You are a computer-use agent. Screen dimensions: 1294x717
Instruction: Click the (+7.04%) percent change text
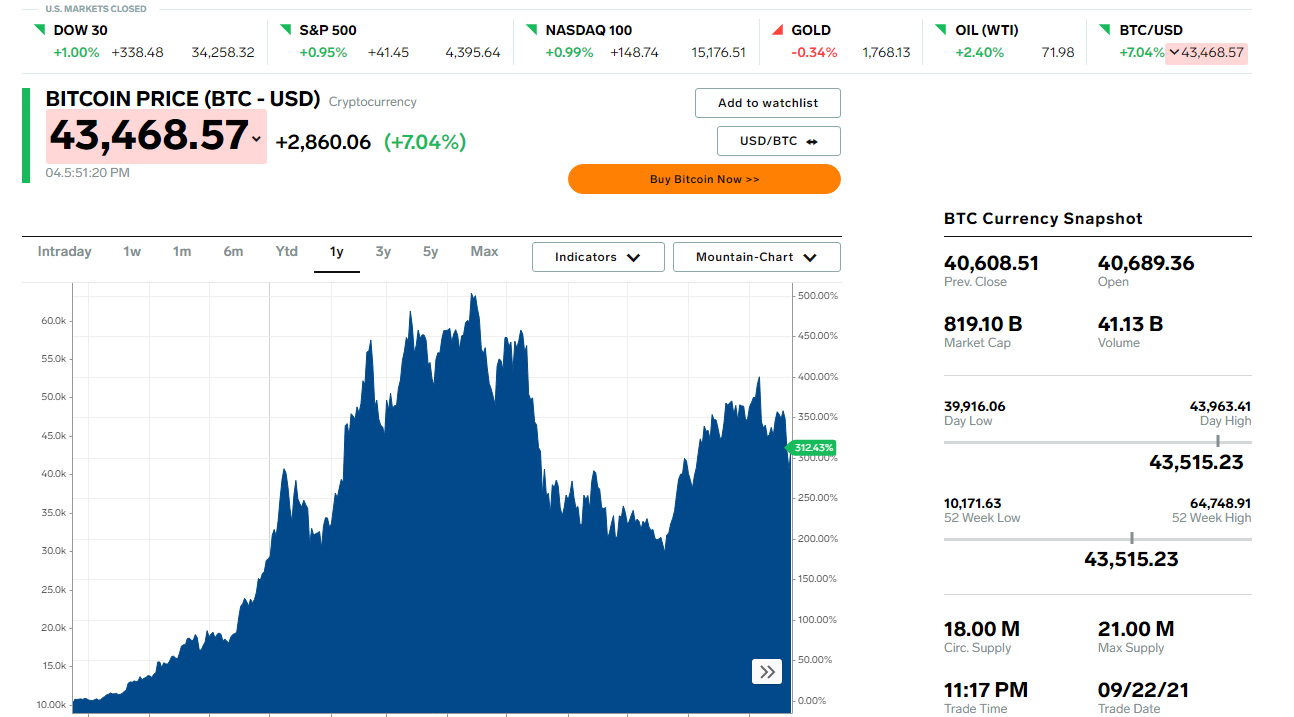pyautogui.click(x=425, y=142)
